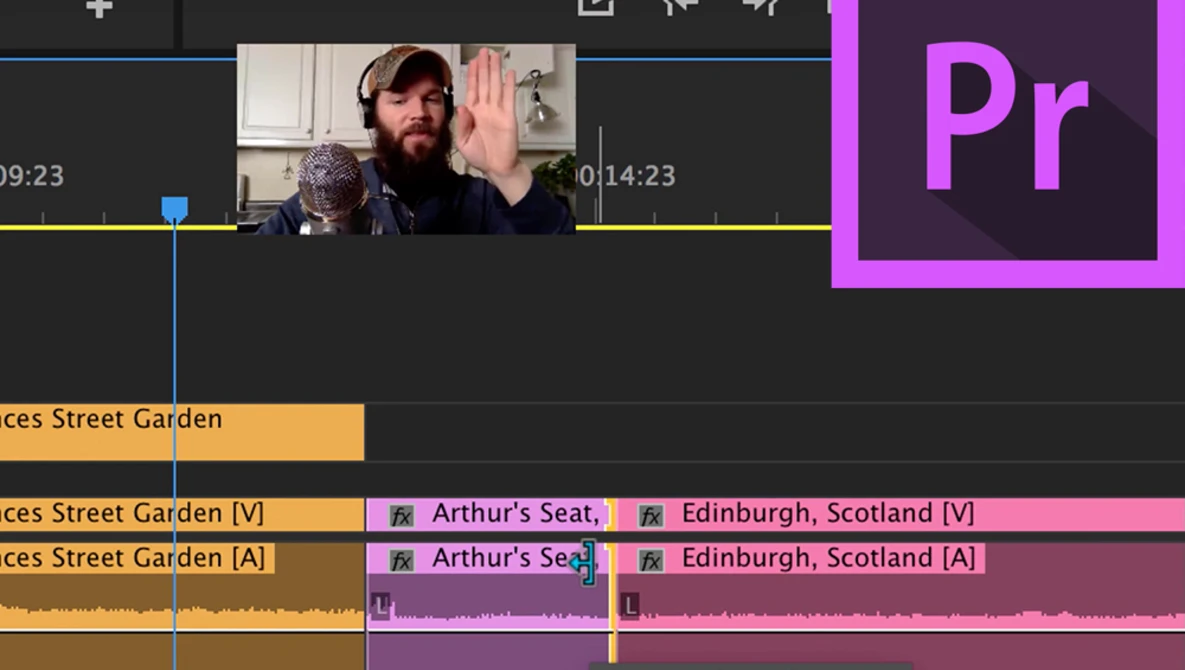Image resolution: width=1185 pixels, height=670 pixels.
Task: Select the Arthur's Seat video clip
Action: (488, 514)
